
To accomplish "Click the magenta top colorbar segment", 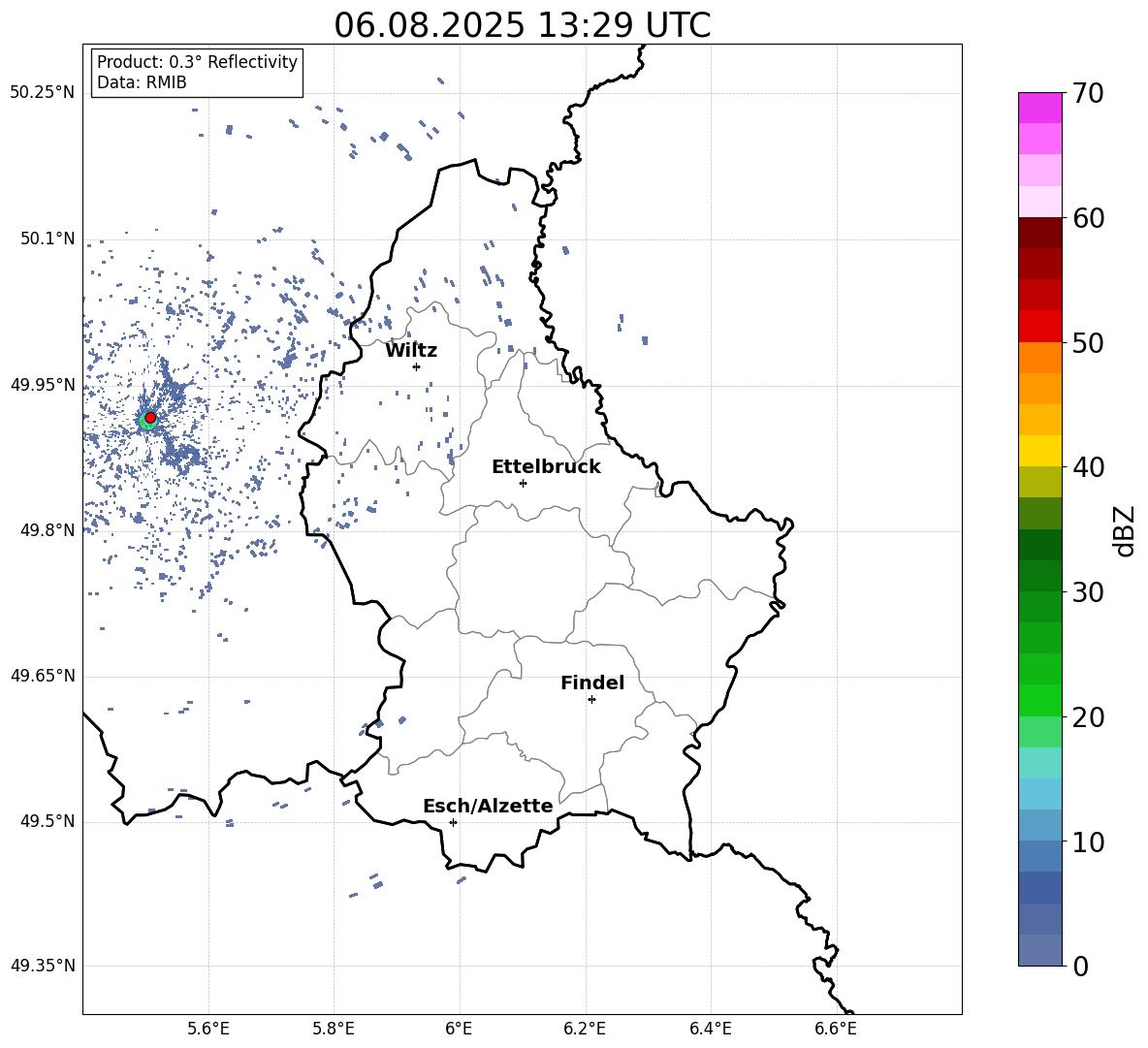I will click(x=1040, y=109).
